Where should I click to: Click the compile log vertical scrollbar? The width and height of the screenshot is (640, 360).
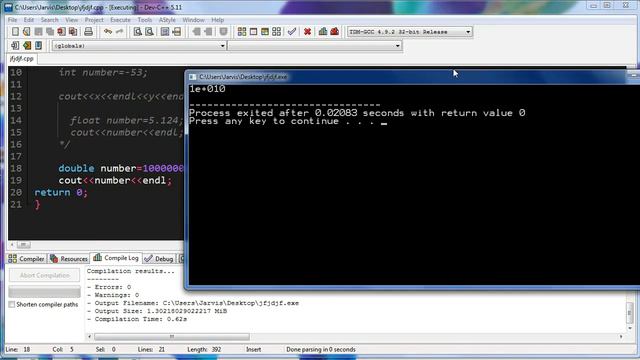point(630,313)
